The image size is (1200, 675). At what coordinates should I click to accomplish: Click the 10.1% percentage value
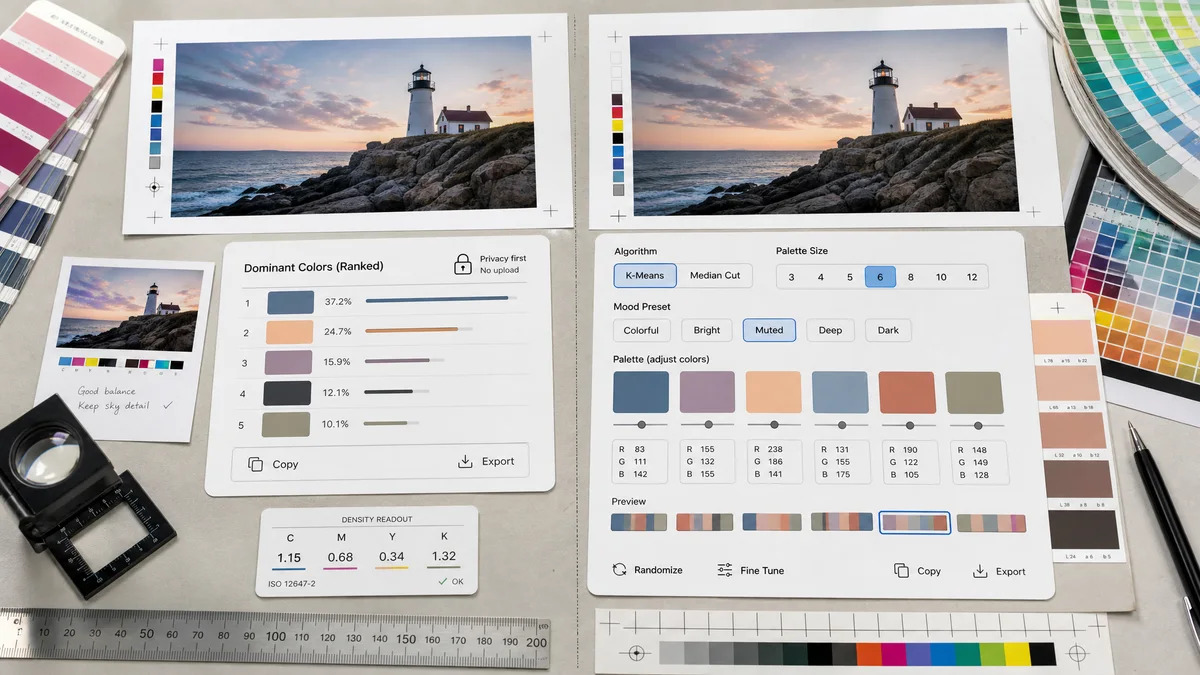click(335, 424)
